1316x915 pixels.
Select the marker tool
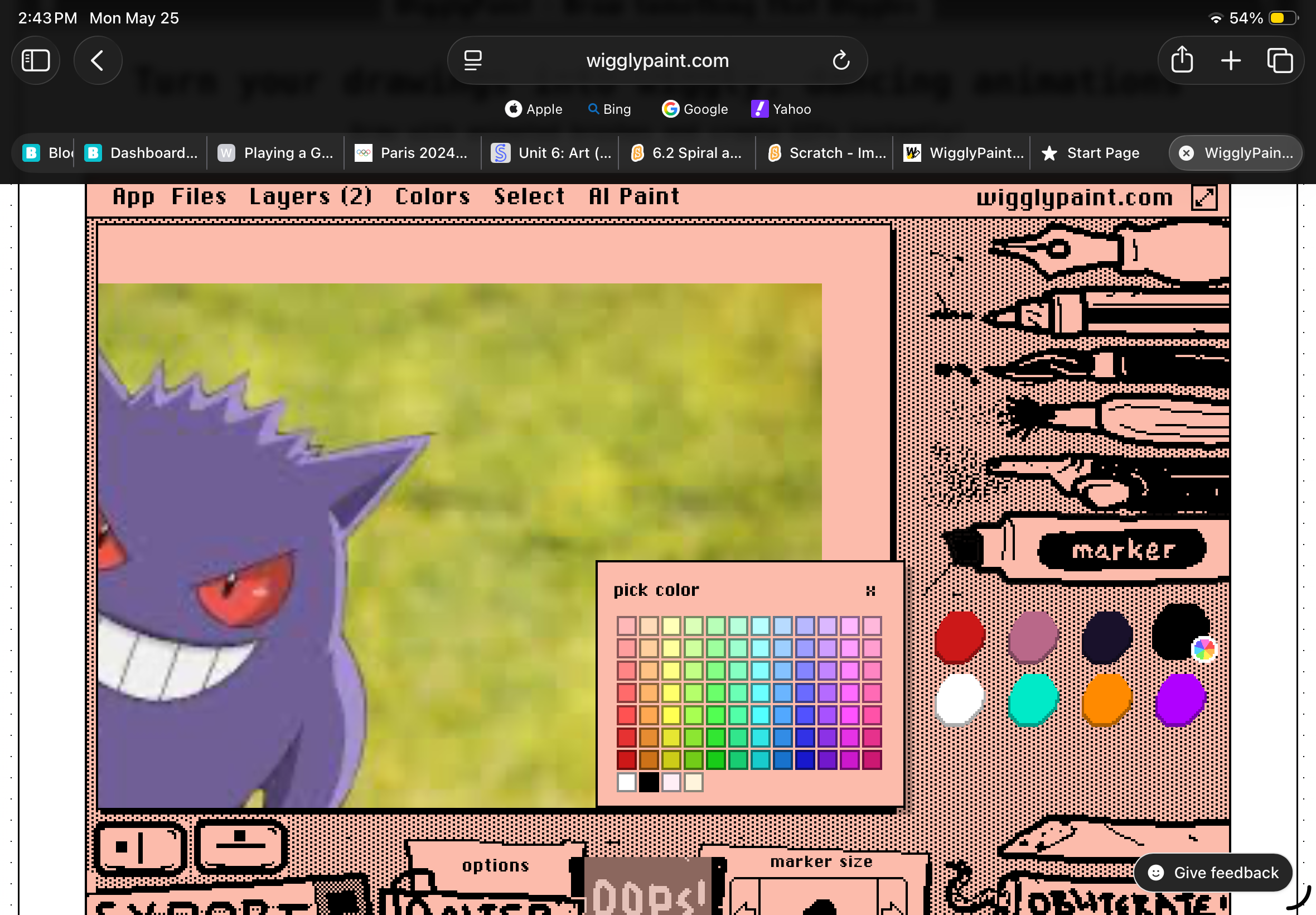[1086, 549]
